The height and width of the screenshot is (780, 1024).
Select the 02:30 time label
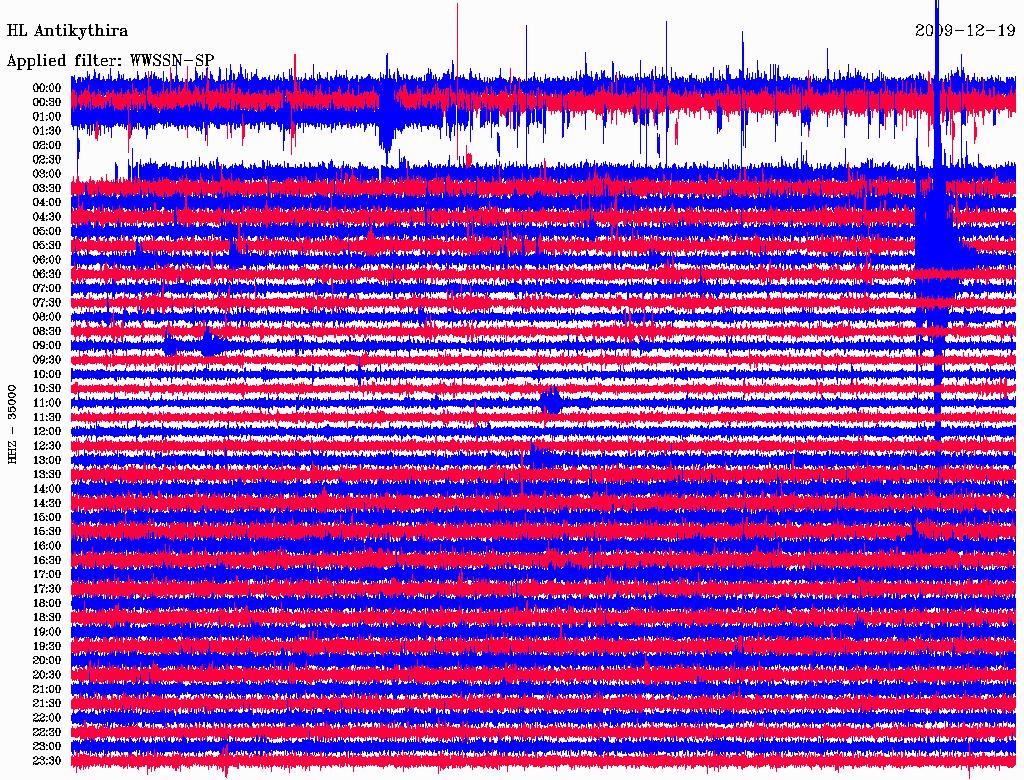pyautogui.click(x=47, y=159)
